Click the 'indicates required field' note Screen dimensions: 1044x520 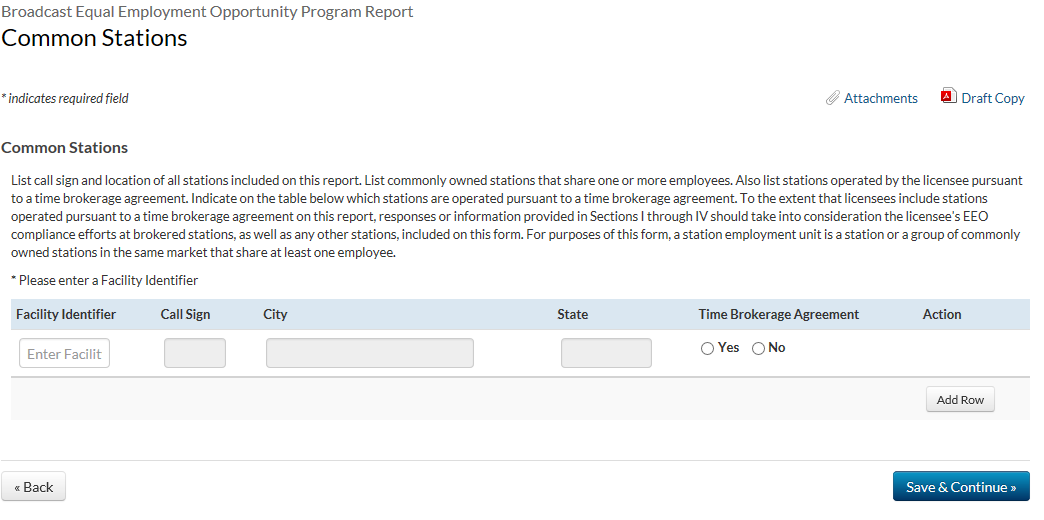(65, 99)
